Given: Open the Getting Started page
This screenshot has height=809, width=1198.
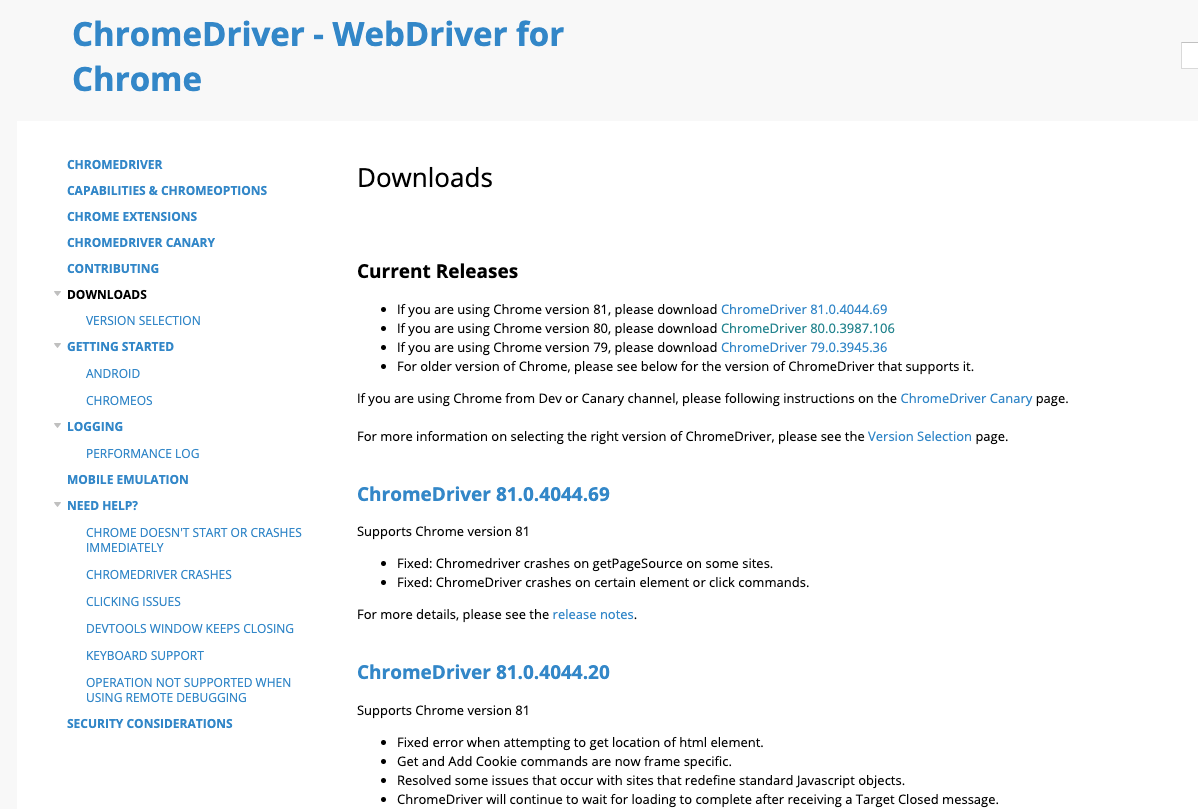Looking at the screenshot, I should tap(120, 346).
